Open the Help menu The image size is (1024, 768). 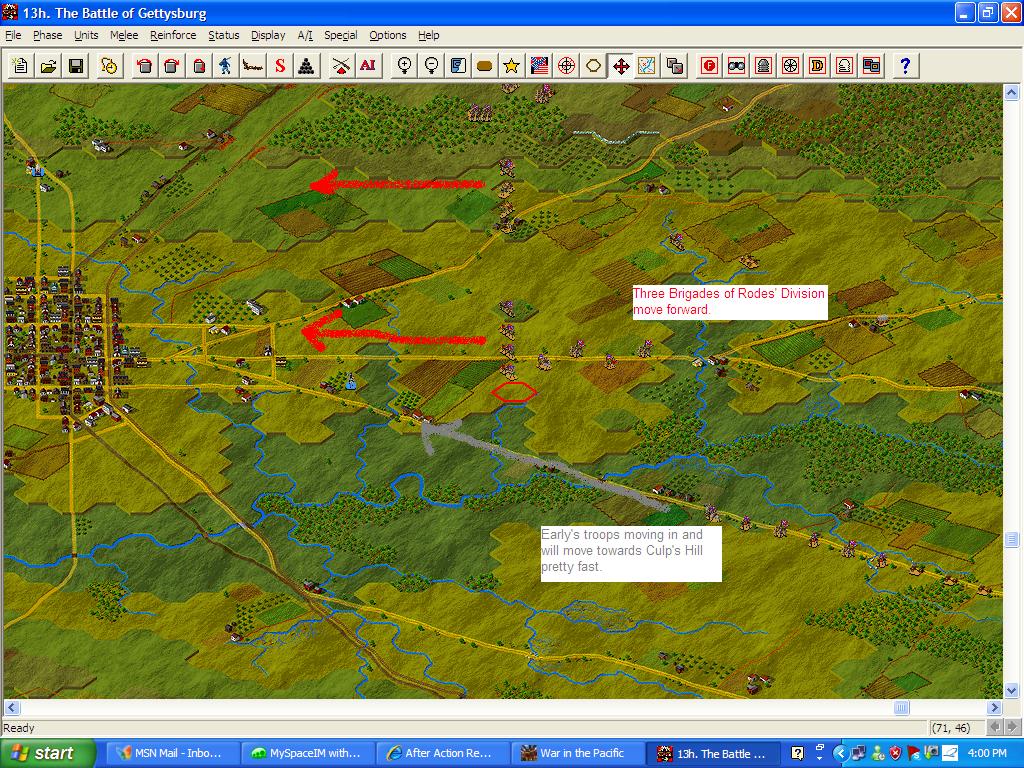click(x=428, y=35)
